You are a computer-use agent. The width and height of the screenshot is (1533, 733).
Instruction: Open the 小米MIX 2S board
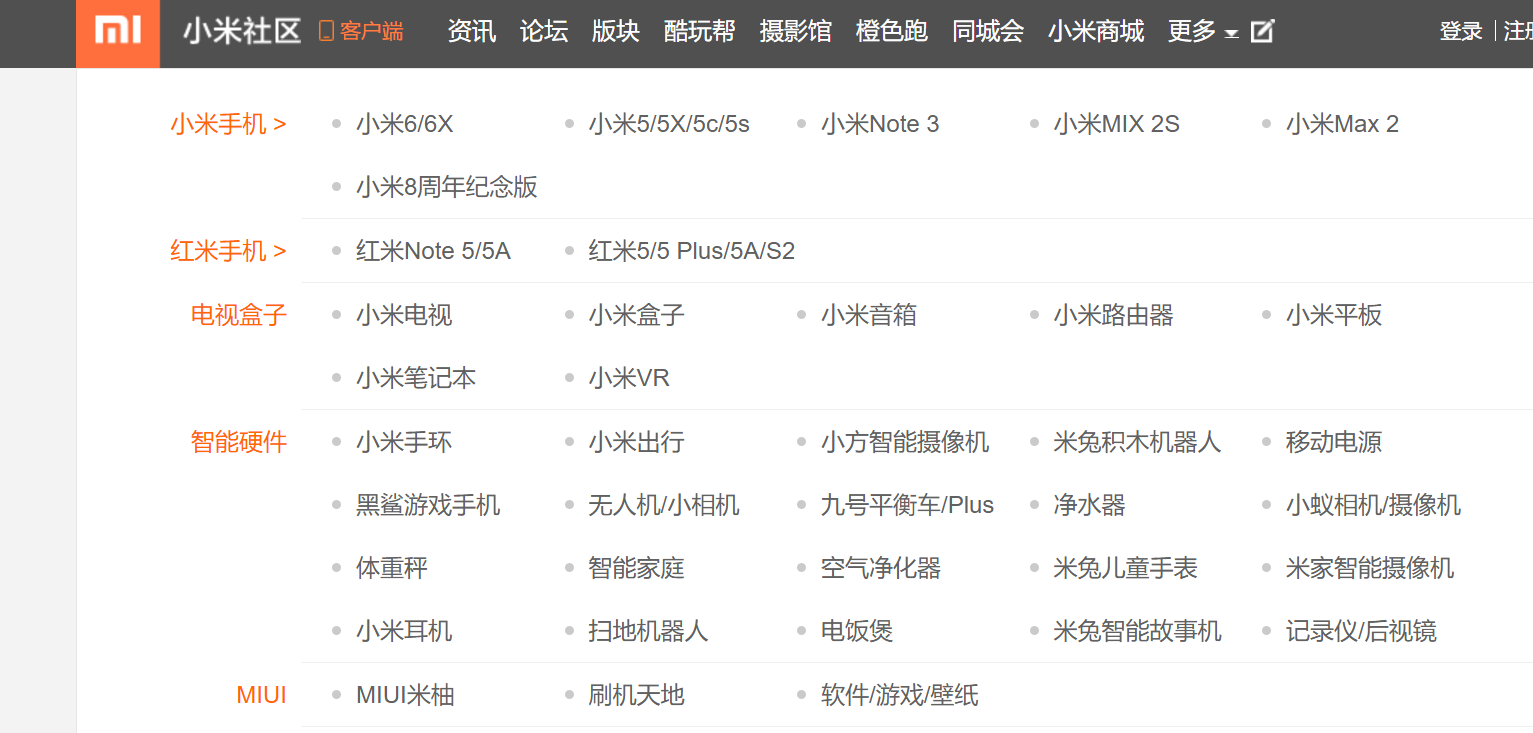point(1117,124)
